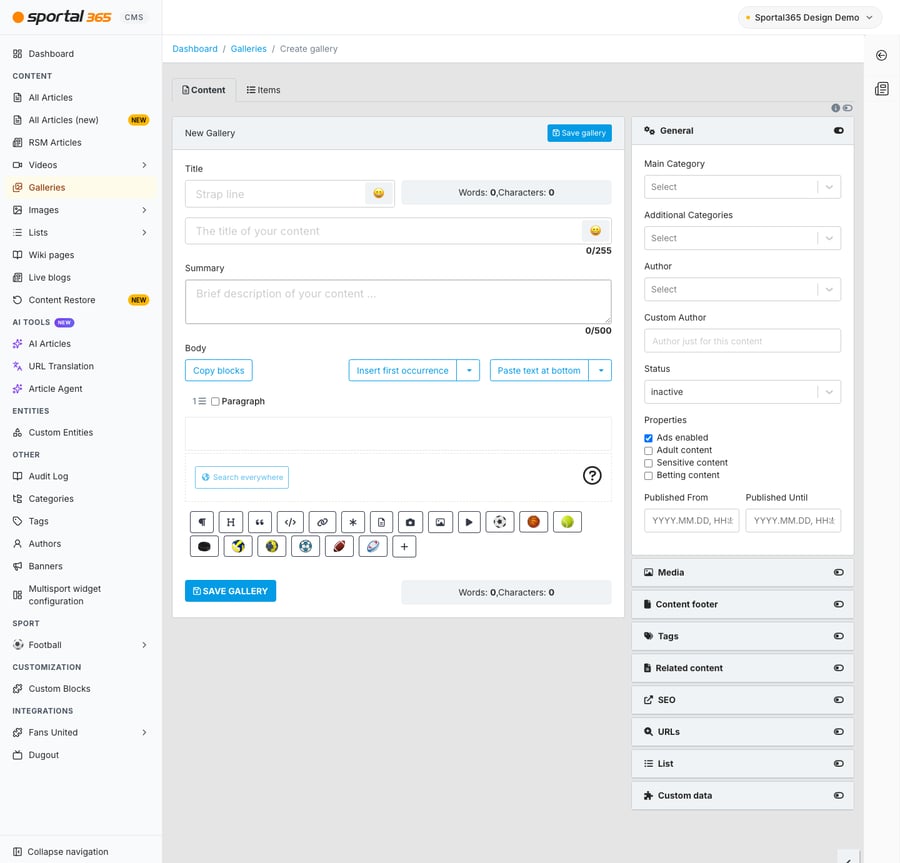Open the Author select dropdown

[742, 289]
